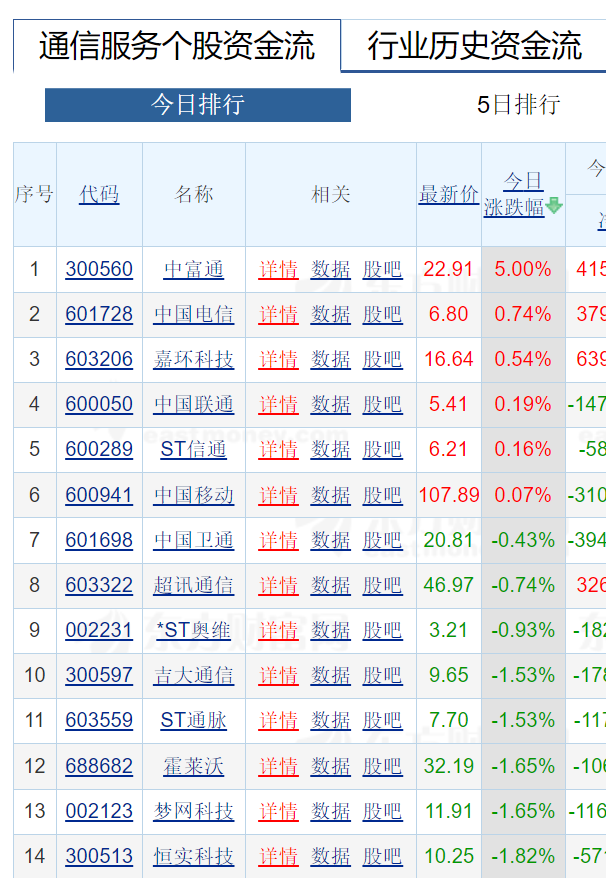Click the 46.97 price cell

click(x=449, y=585)
